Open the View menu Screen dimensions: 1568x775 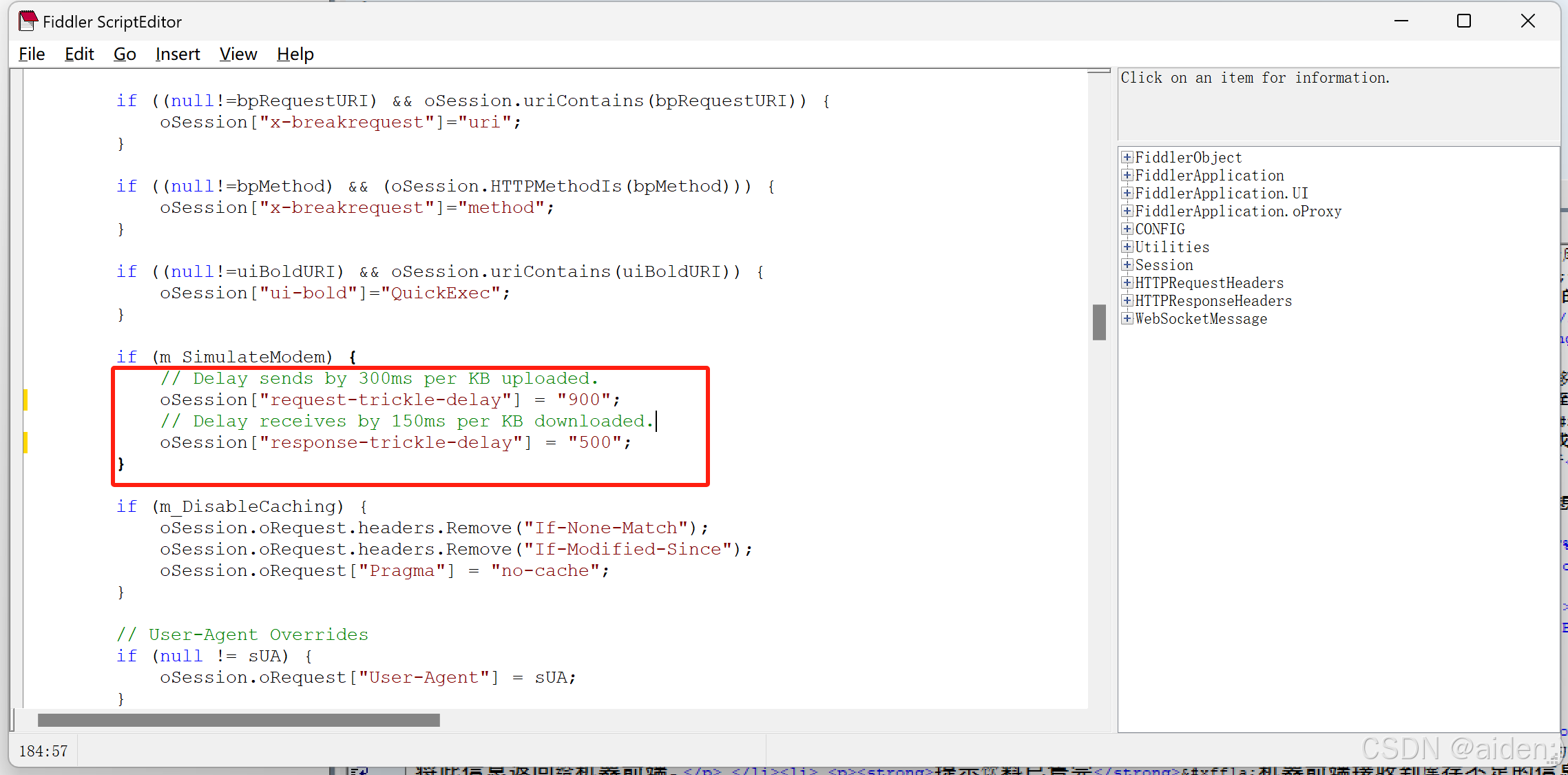238,54
